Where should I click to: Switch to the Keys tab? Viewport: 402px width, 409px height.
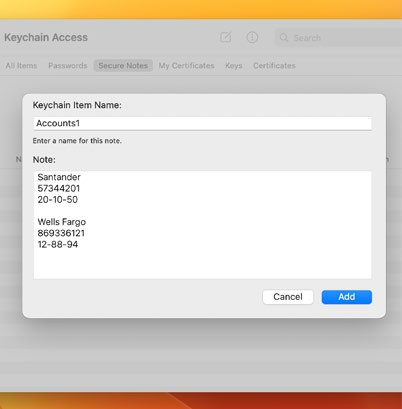pyautogui.click(x=234, y=66)
